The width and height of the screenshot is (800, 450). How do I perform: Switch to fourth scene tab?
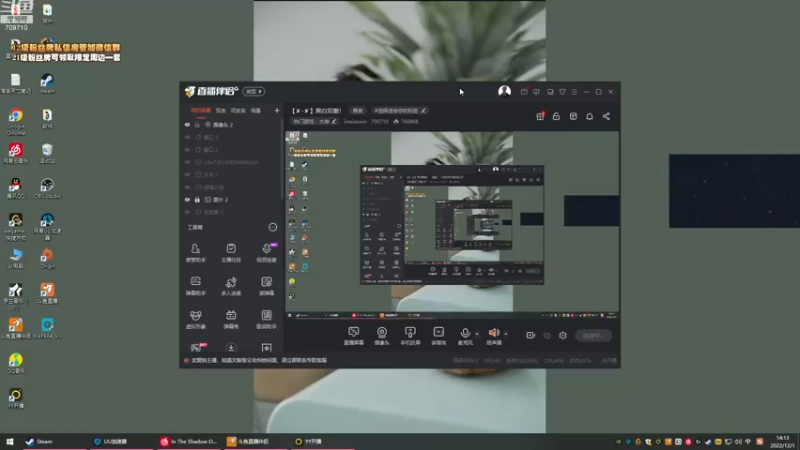point(256,111)
